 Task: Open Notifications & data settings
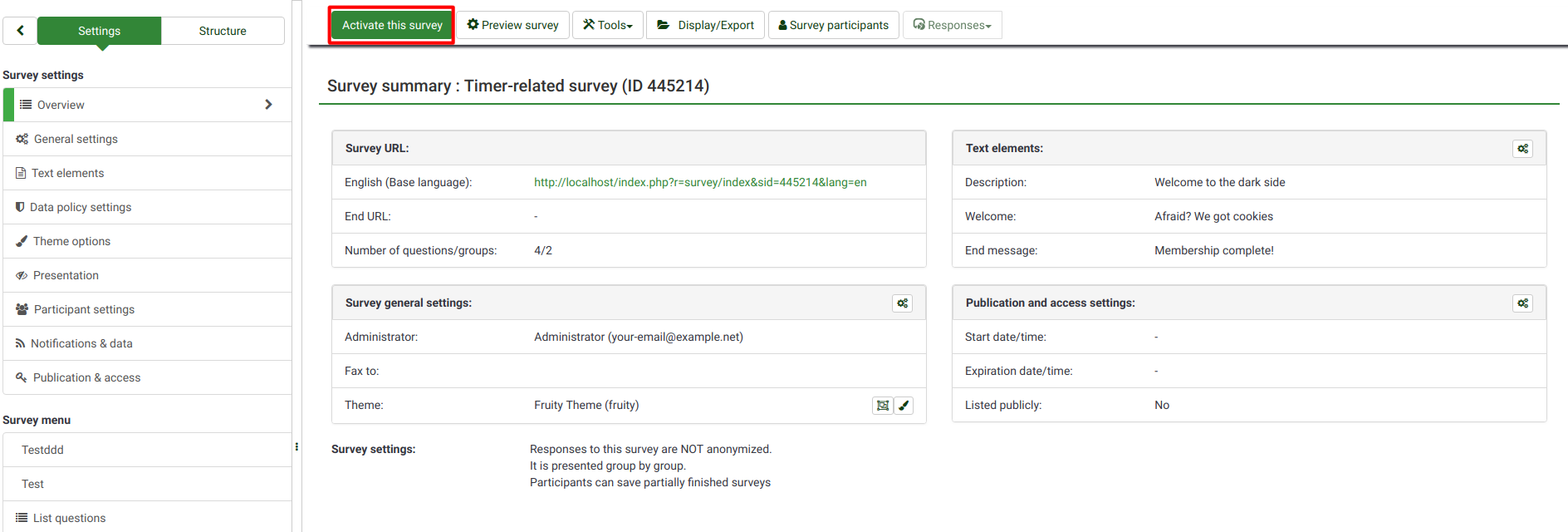81,343
